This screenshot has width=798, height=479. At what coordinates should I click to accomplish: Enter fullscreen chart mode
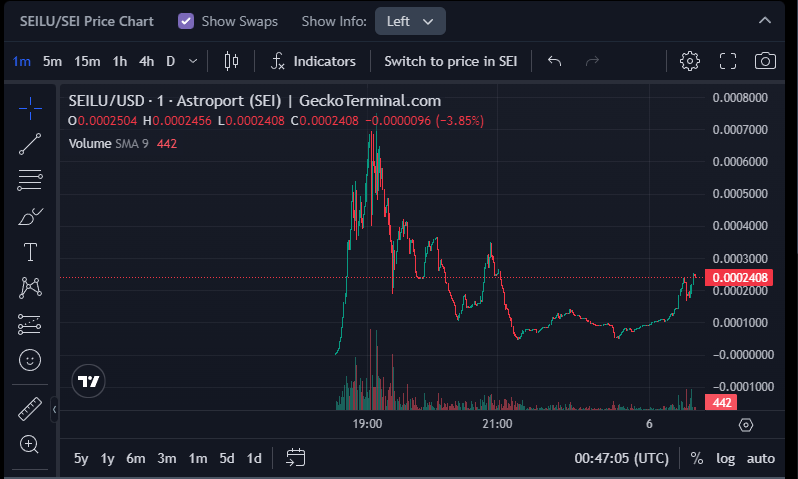728,61
